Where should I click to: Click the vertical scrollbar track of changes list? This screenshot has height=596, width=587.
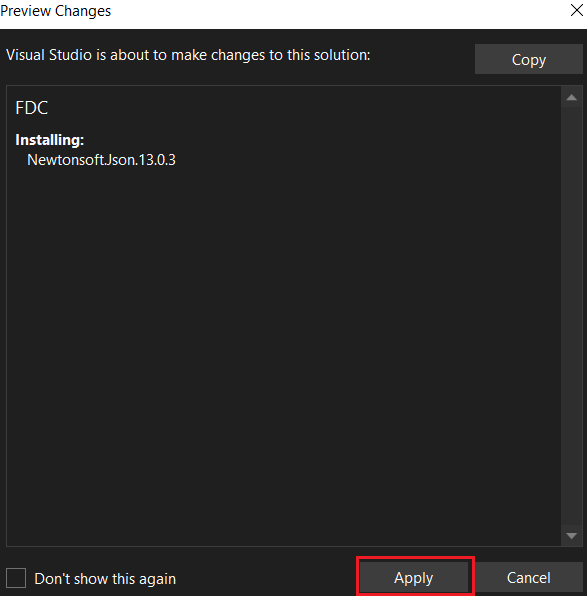(x=571, y=316)
